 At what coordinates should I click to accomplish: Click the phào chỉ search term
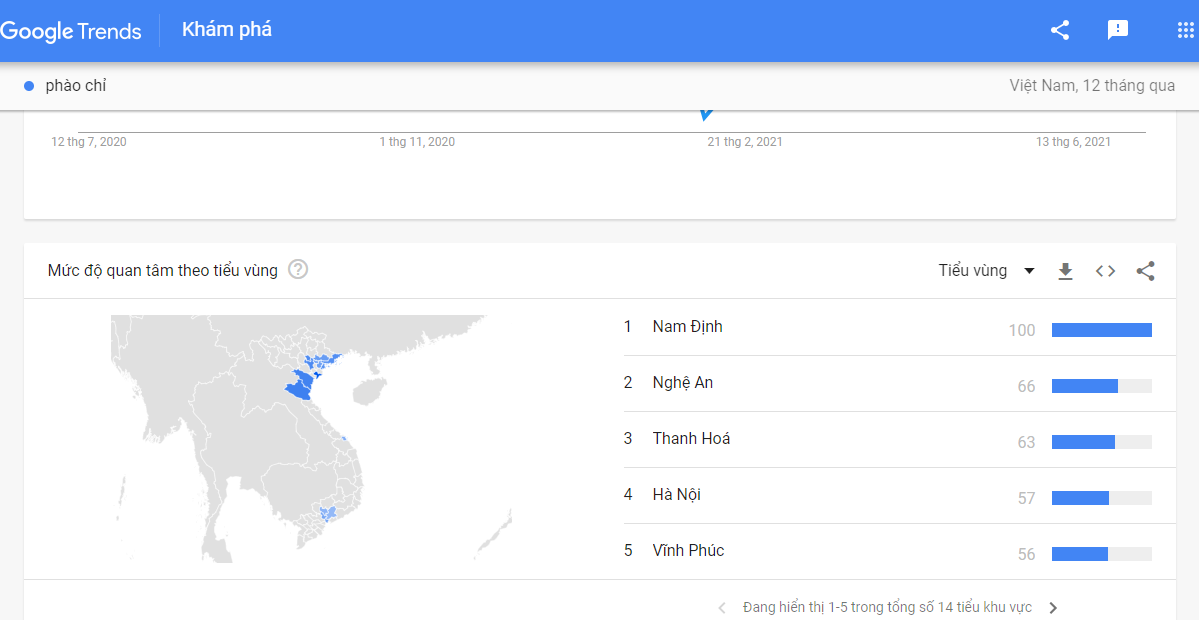click(76, 86)
